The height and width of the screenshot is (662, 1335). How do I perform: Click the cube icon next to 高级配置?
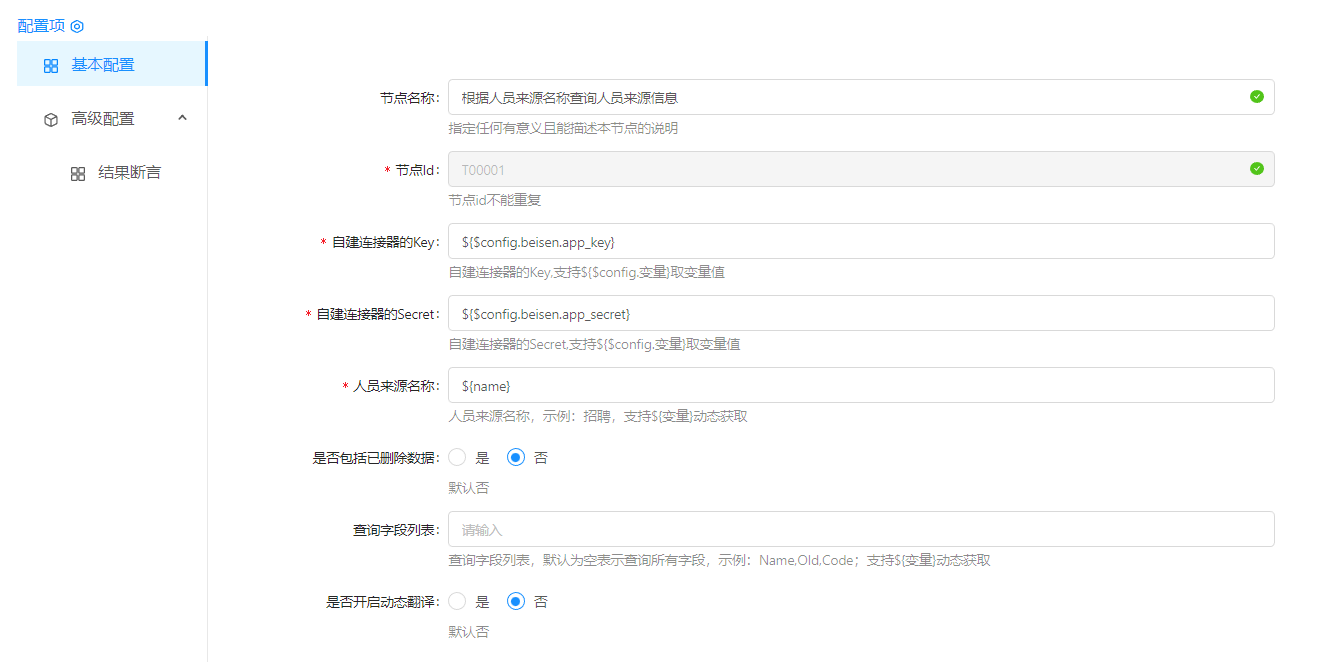click(x=51, y=120)
